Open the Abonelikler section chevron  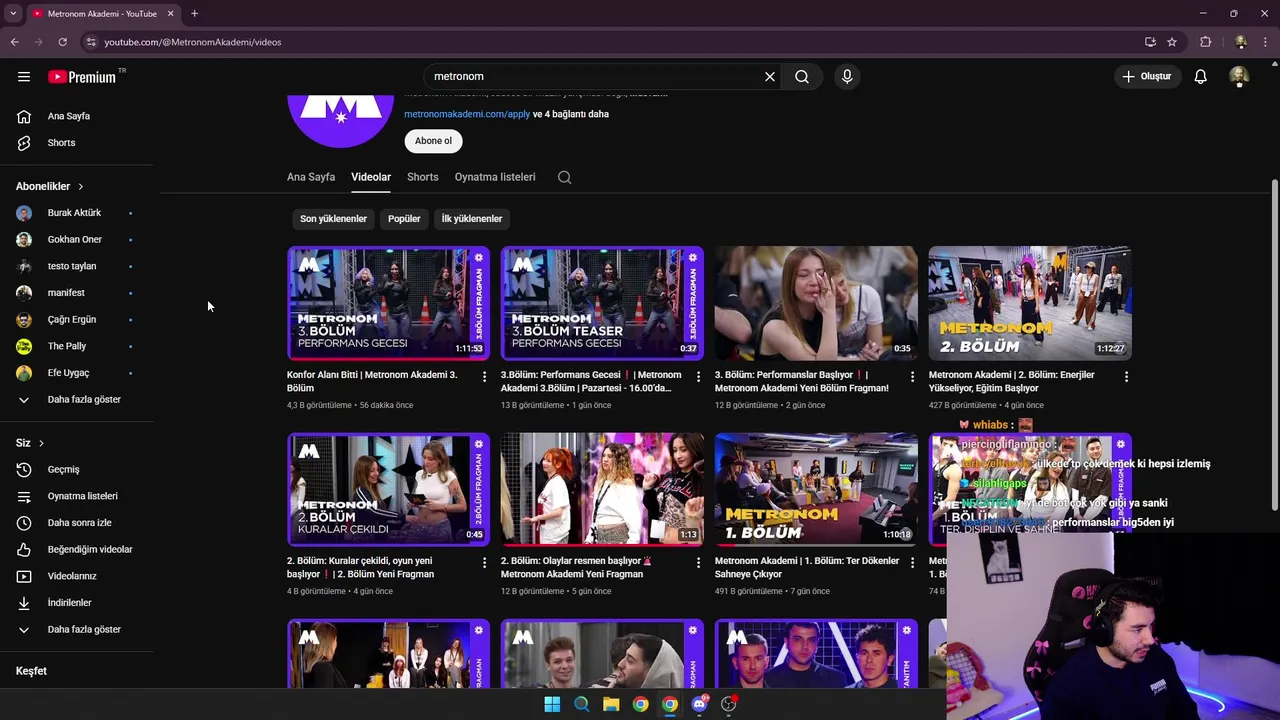[x=81, y=186]
